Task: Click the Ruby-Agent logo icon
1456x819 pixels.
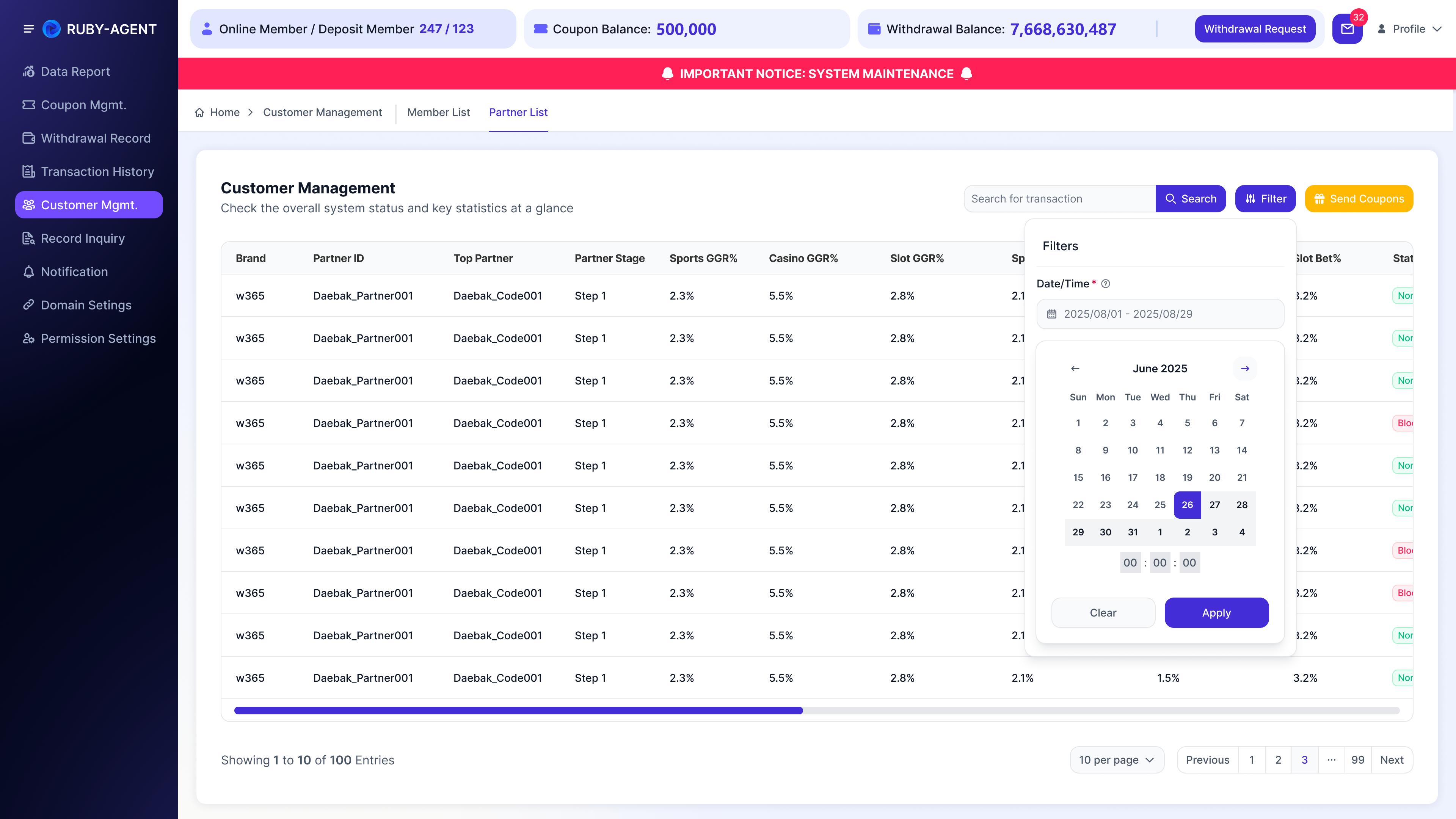Action: coord(52,29)
